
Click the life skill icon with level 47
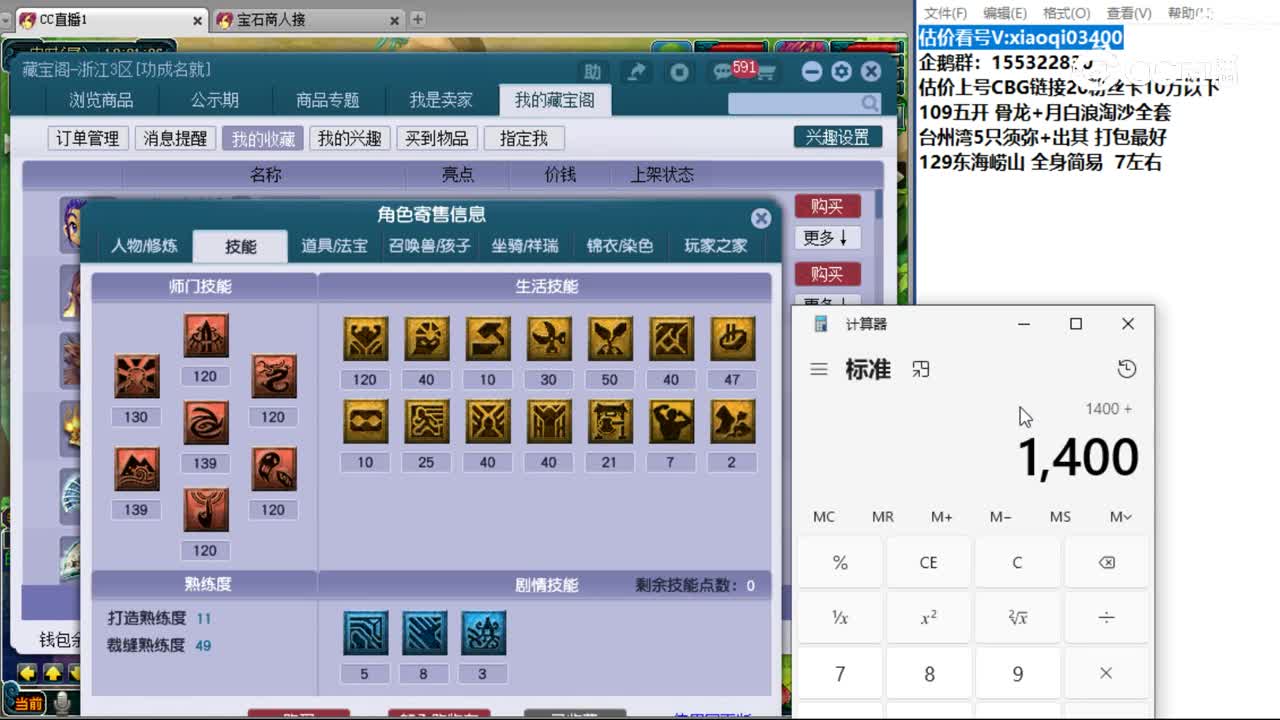coord(733,337)
